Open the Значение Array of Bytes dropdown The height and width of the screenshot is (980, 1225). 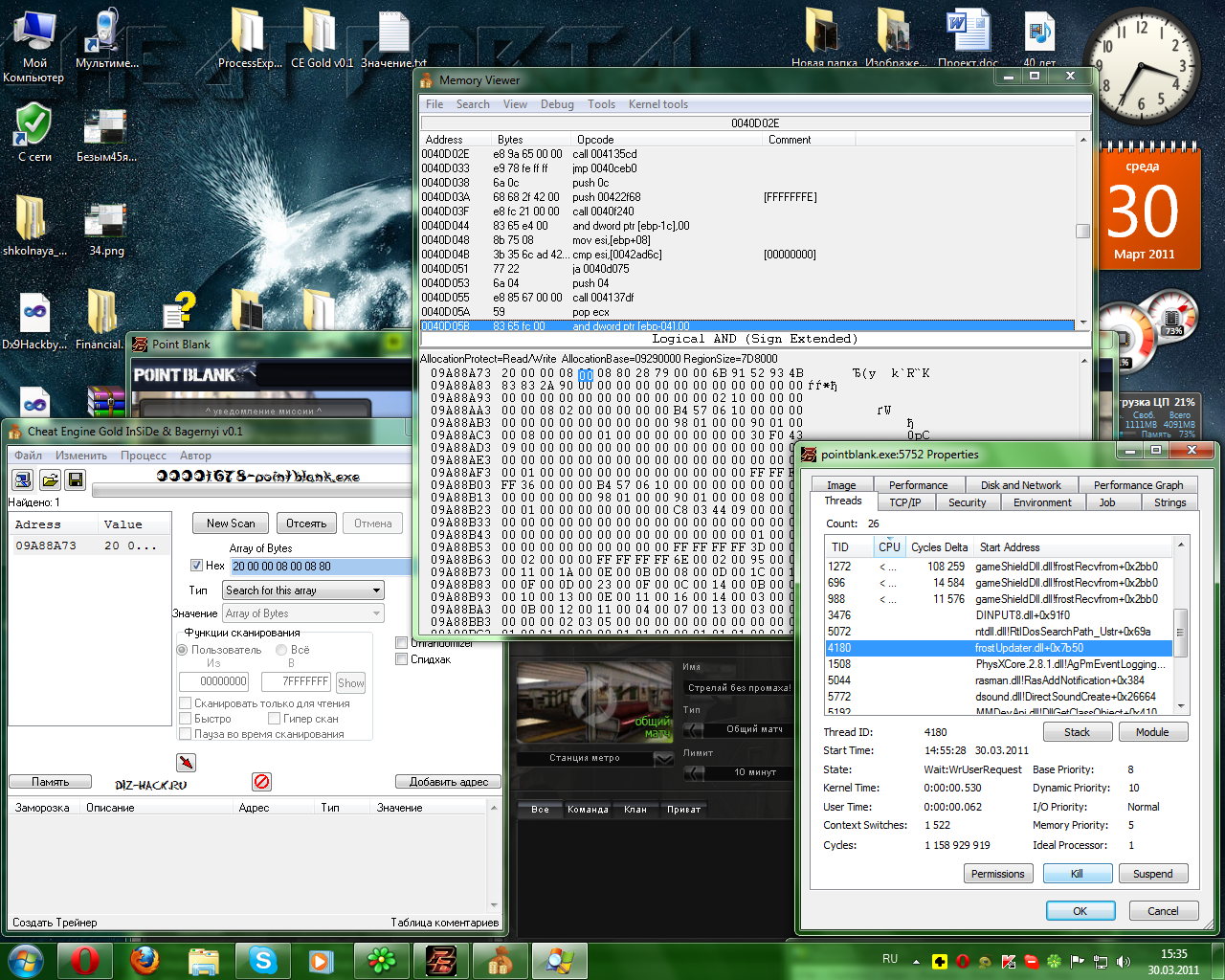tap(303, 613)
